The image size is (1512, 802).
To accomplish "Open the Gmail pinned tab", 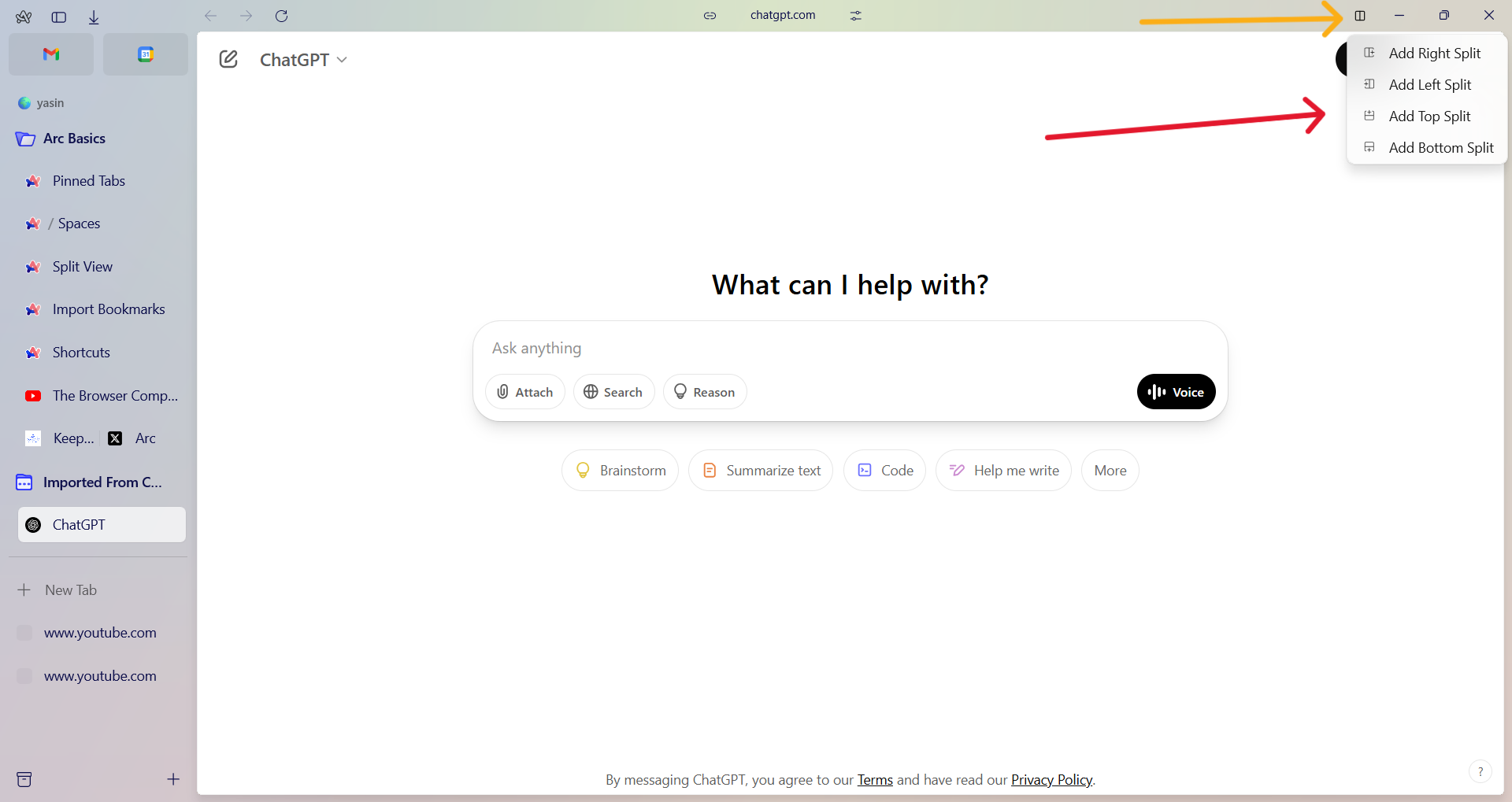I will click(x=51, y=54).
